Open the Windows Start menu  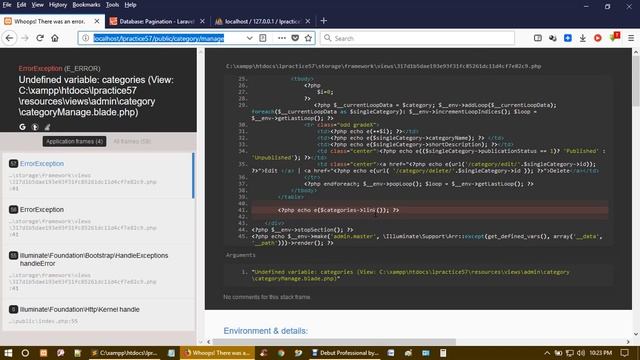[8, 353]
